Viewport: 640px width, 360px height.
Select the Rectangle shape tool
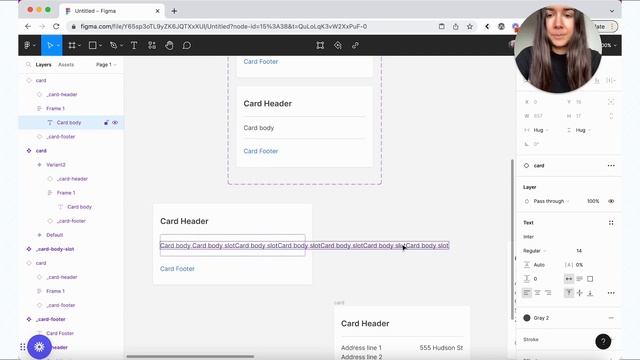click(x=93, y=45)
